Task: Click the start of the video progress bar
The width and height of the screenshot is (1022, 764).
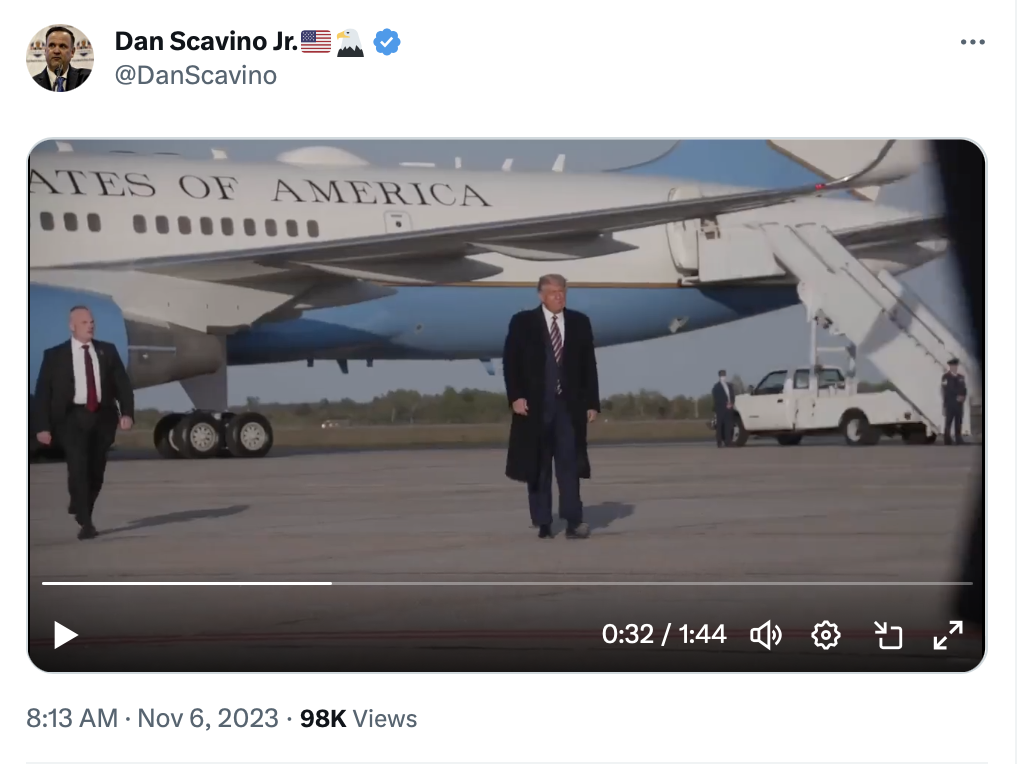Action: click(45, 583)
